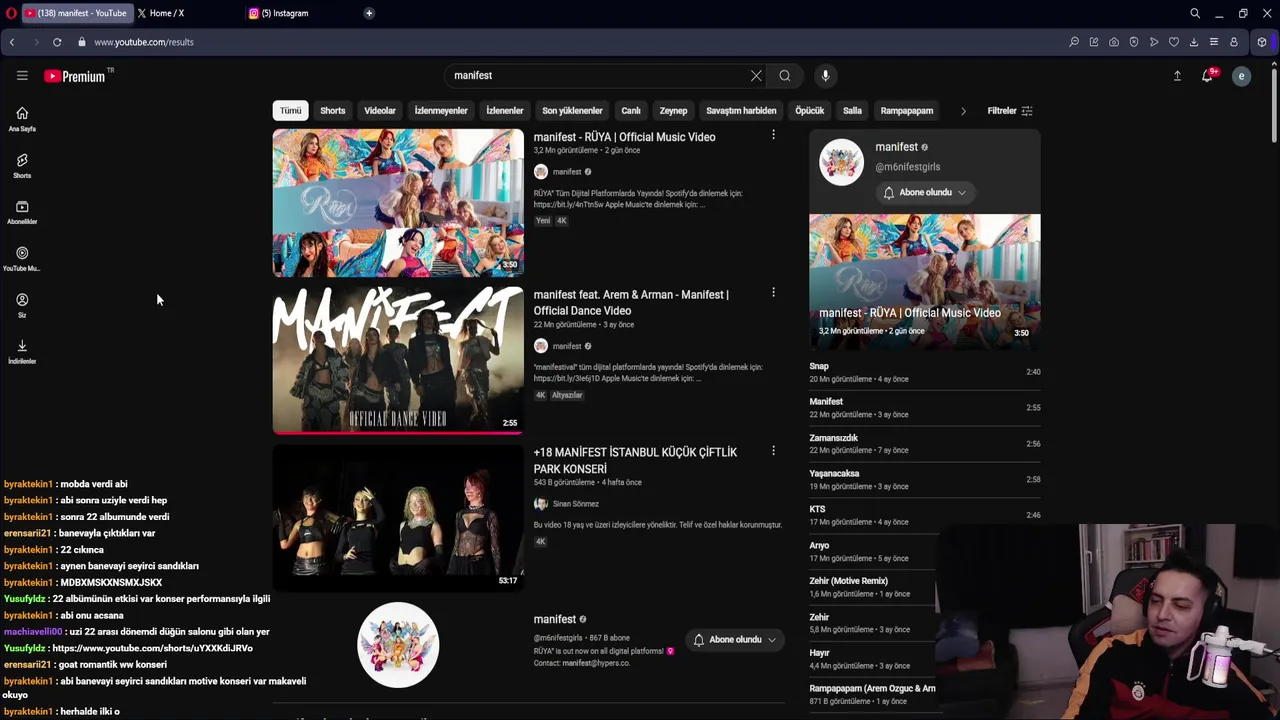Viewport: 1280px width, 720px height.
Task: Select the Son yüklenenler filter chip
Action: click(572, 111)
